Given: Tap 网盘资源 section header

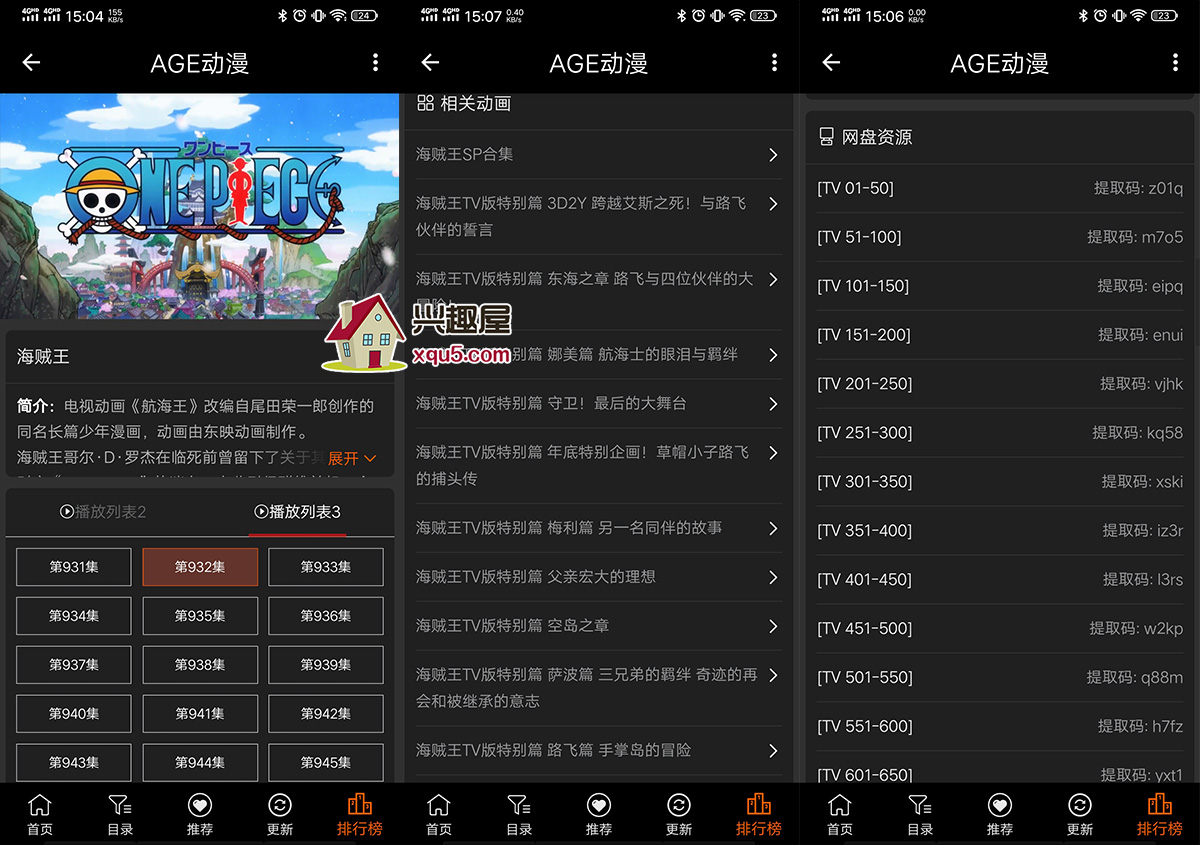Looking at the screenshot, I should pyautogui.click(x=865, y=137).
